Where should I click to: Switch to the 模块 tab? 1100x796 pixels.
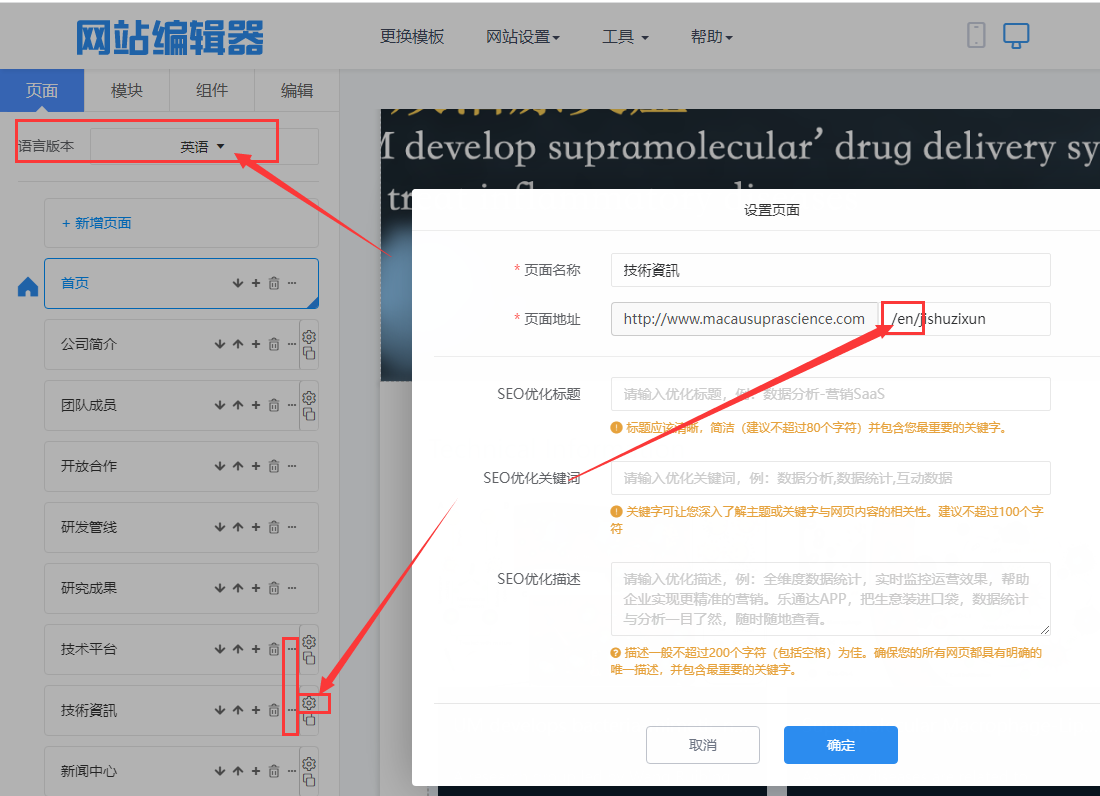pos(127,90)
